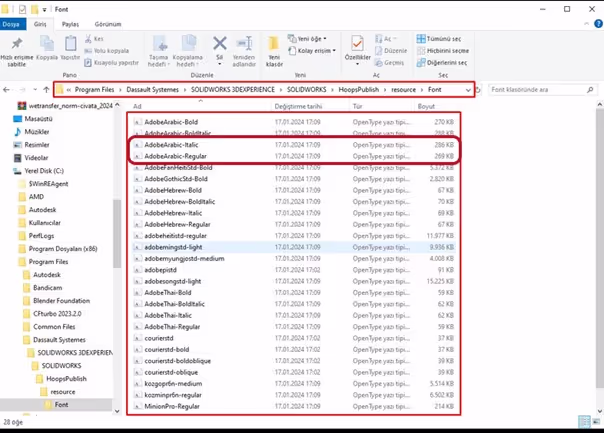Go up one folder level arrow
The height and width of the screenshot is (433, 604).
[x=46, y=90]
